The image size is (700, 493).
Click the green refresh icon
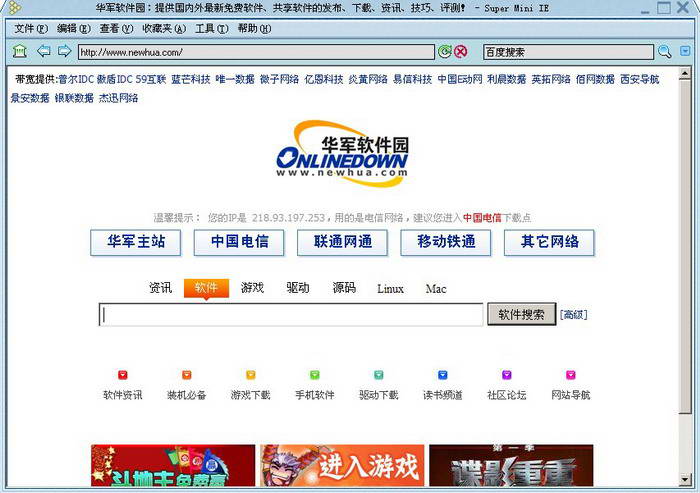(444, 52)
